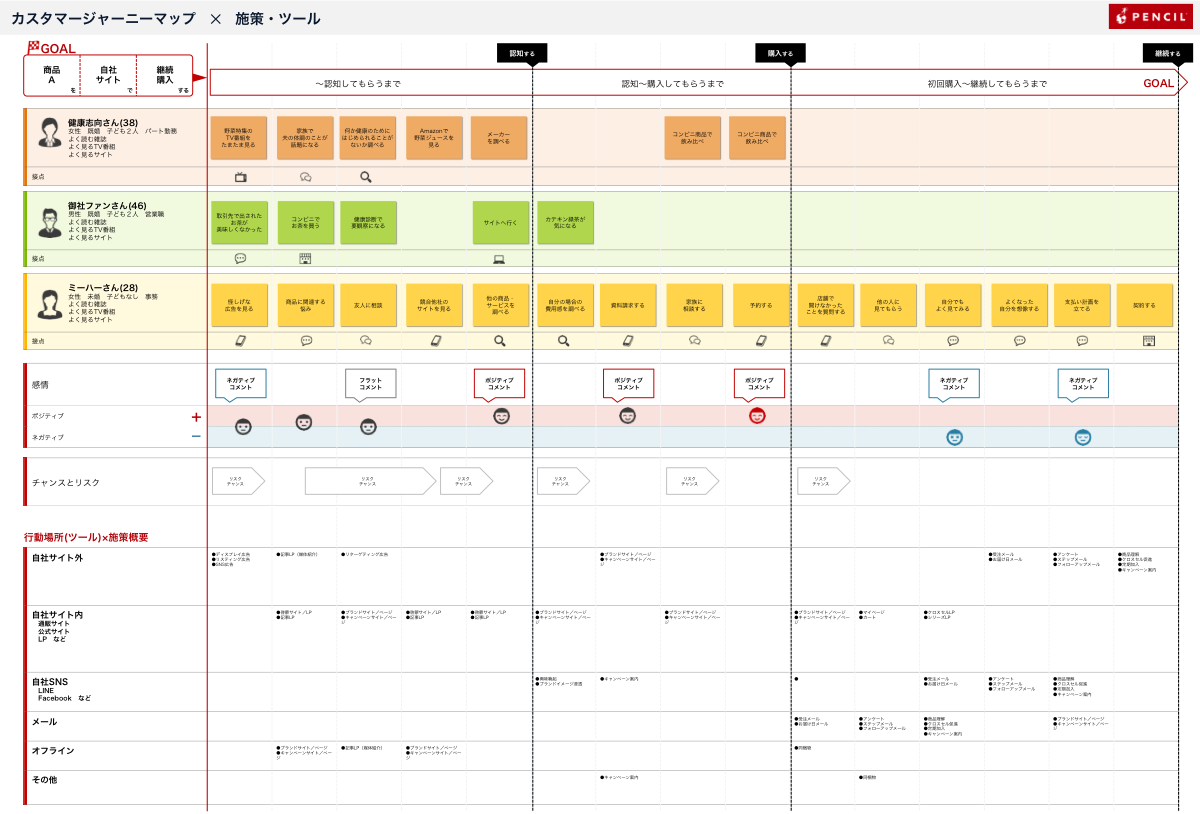Click the ミーハーさん persona avatar
The image size is (1200, 814).
click(x=50, y=302)
